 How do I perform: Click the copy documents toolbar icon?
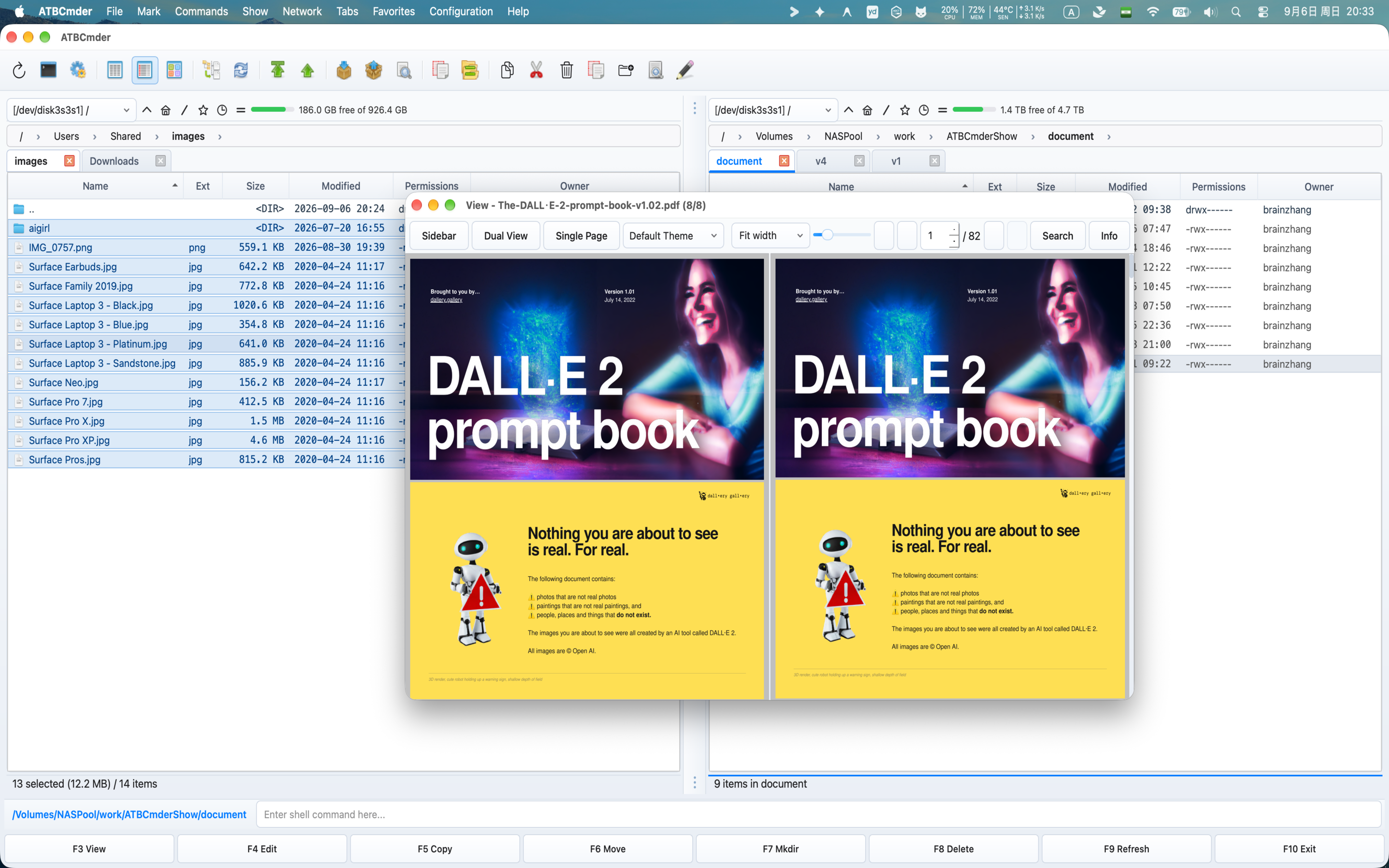pyautogui.click(x=507, y=70)
